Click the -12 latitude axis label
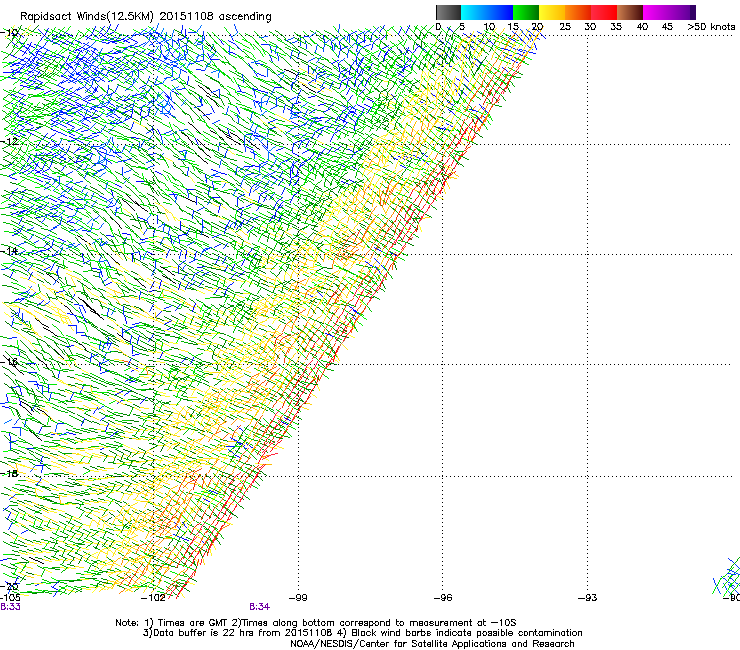Viewport: 740px width, 650px height. coord(9,141)
